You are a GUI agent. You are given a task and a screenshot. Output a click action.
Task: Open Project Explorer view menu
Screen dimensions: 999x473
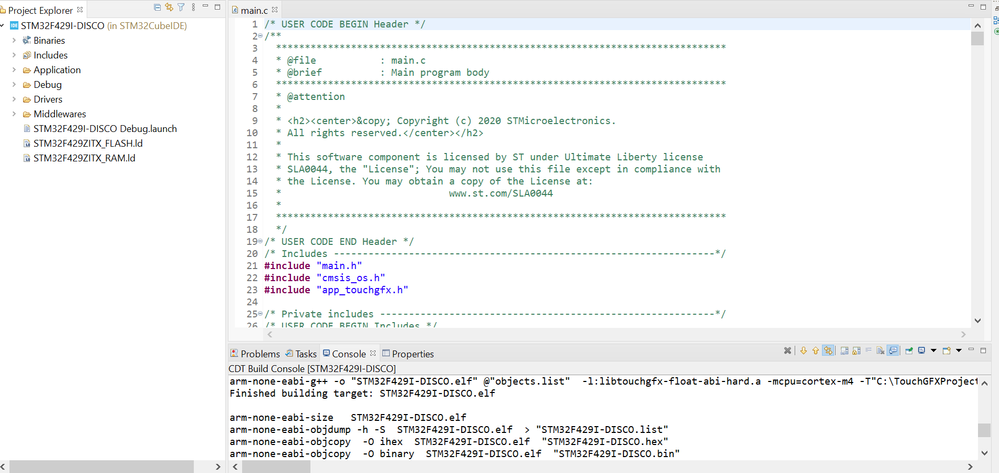(192, 7)
